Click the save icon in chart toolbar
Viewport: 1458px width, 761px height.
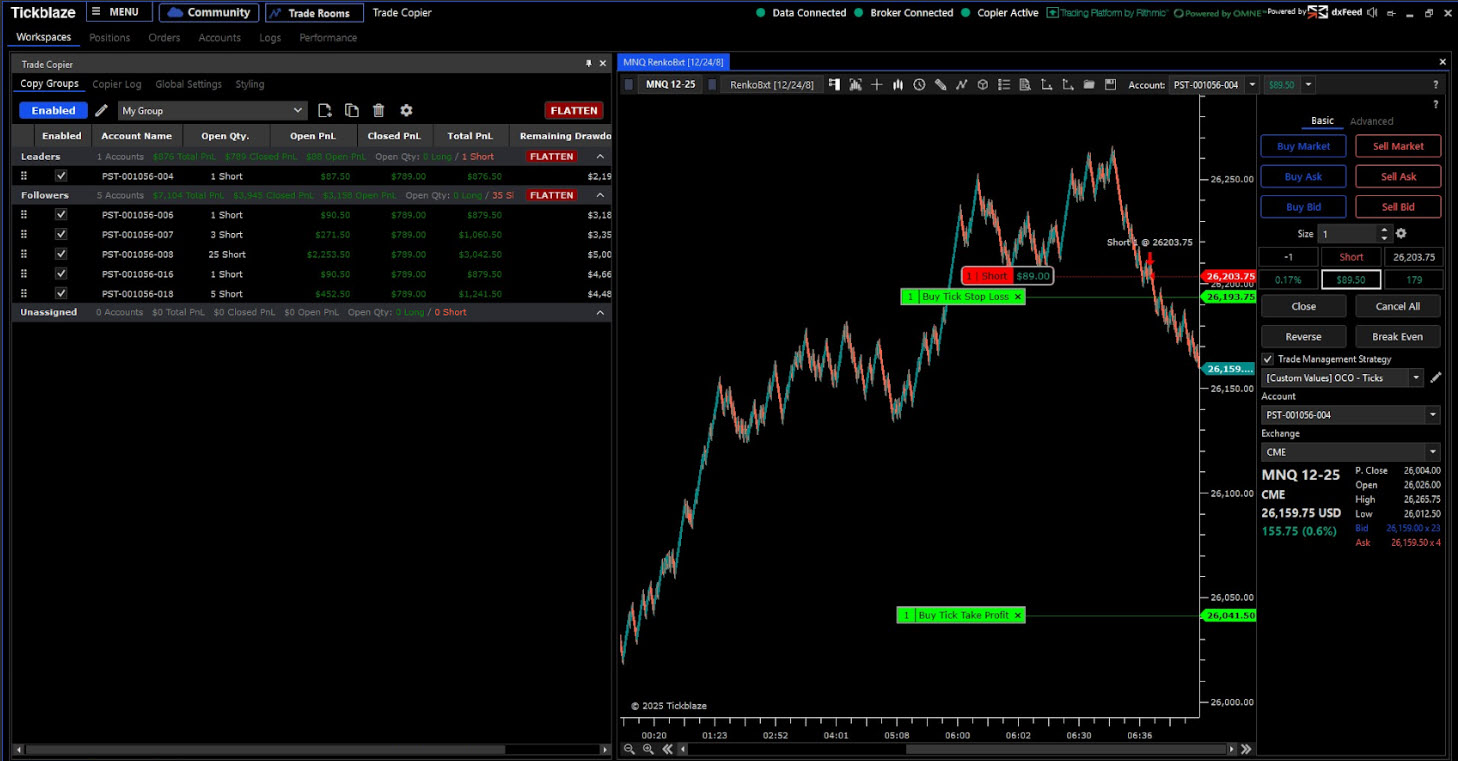pyautogui.click(x=1110, y=85)
